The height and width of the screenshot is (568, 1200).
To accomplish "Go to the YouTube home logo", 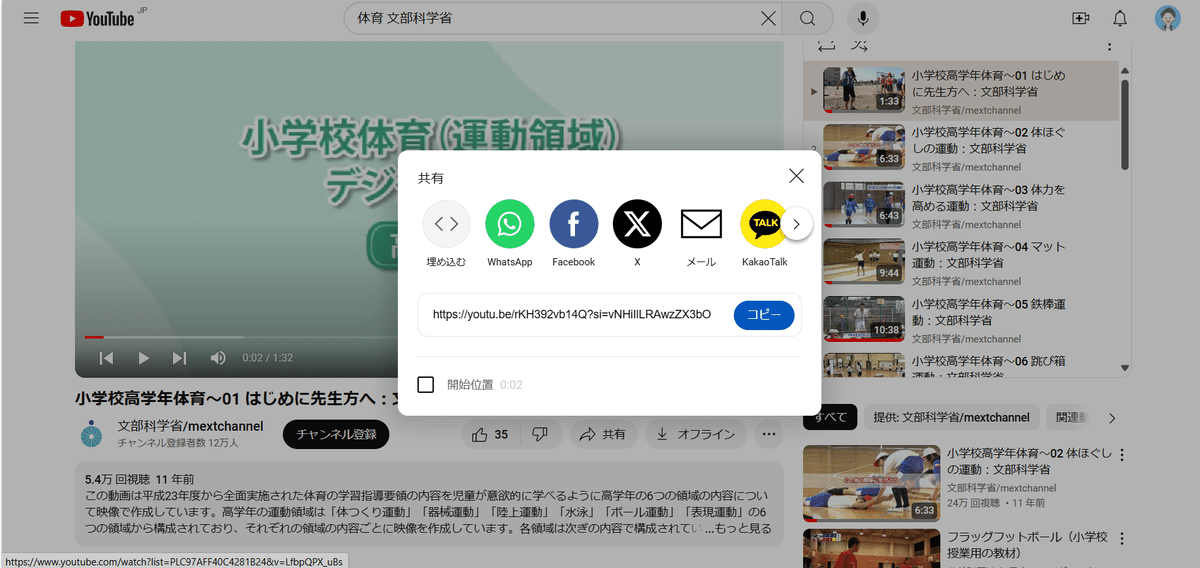I will 97,18.
